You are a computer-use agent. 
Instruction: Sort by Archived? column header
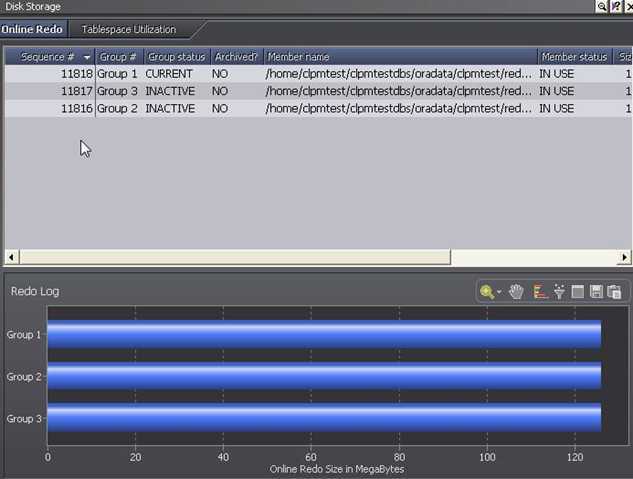pyautogui.click(x=236, y=57)
